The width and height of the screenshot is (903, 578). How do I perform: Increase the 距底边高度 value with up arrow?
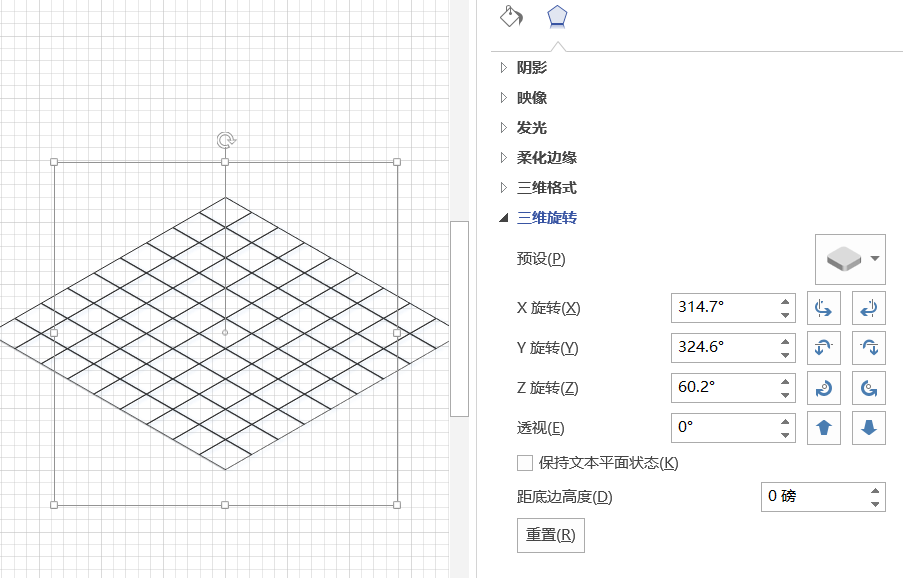(876, 491)
